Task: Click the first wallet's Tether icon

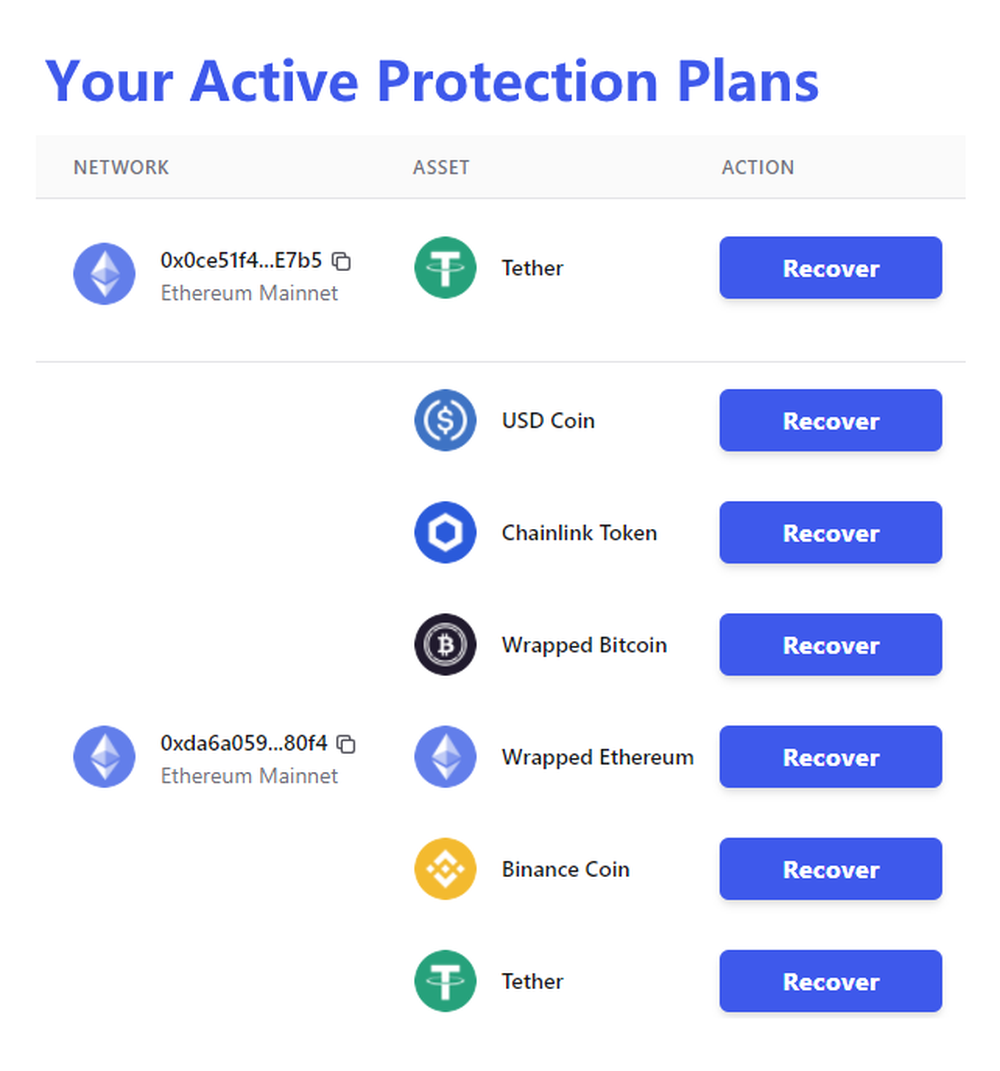Action: pyautogui.click(x=445, y=268)
